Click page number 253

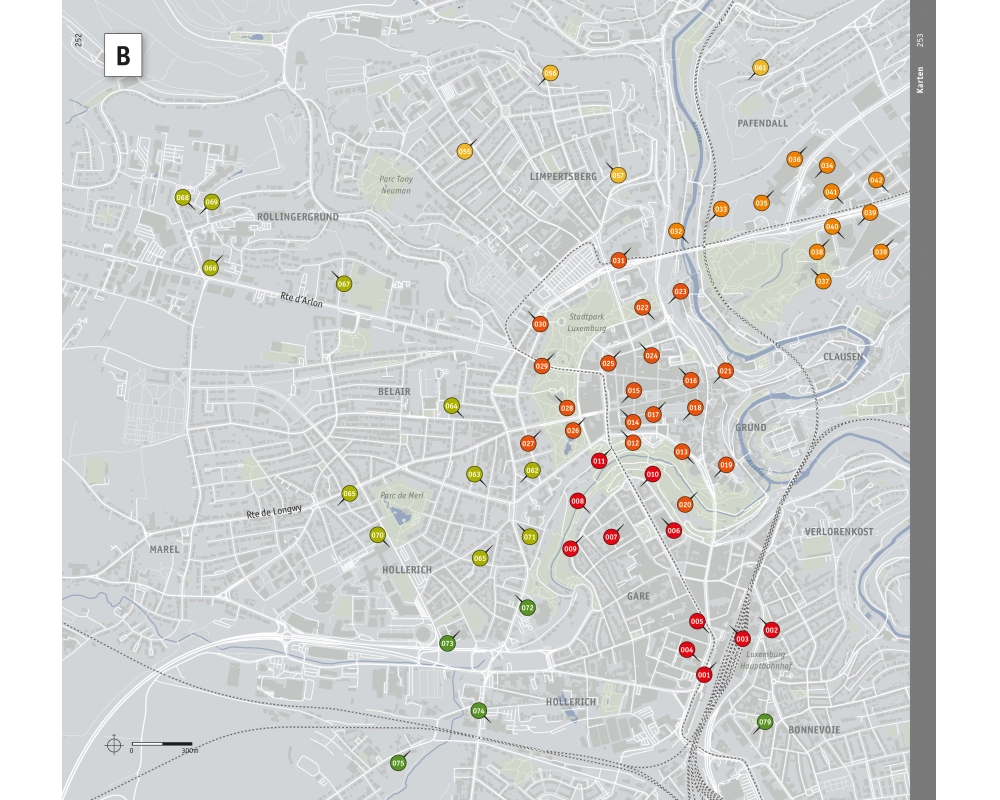921,40
